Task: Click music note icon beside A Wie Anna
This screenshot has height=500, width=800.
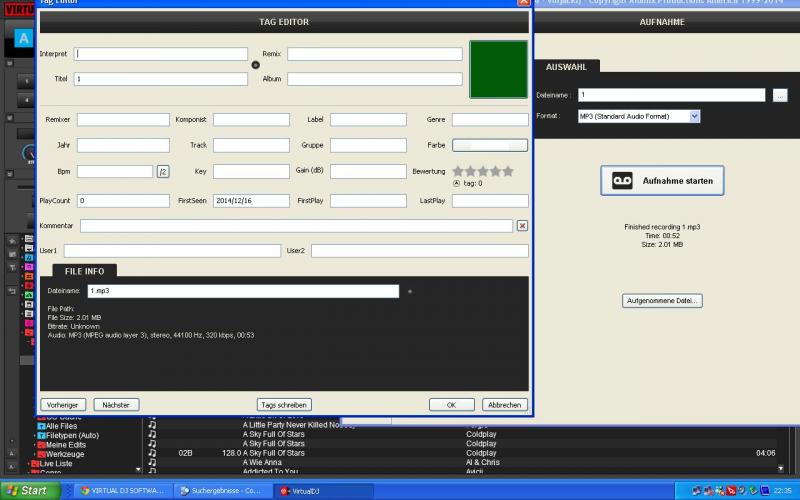Action: pyautogui.click(x=152, y=462)
